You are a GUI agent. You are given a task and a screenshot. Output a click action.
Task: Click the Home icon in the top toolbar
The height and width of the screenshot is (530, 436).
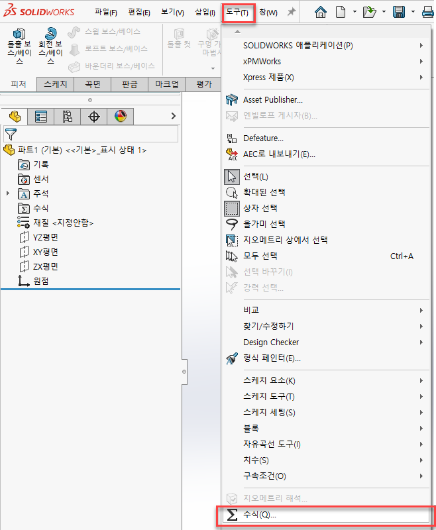[x=320, y=12]
